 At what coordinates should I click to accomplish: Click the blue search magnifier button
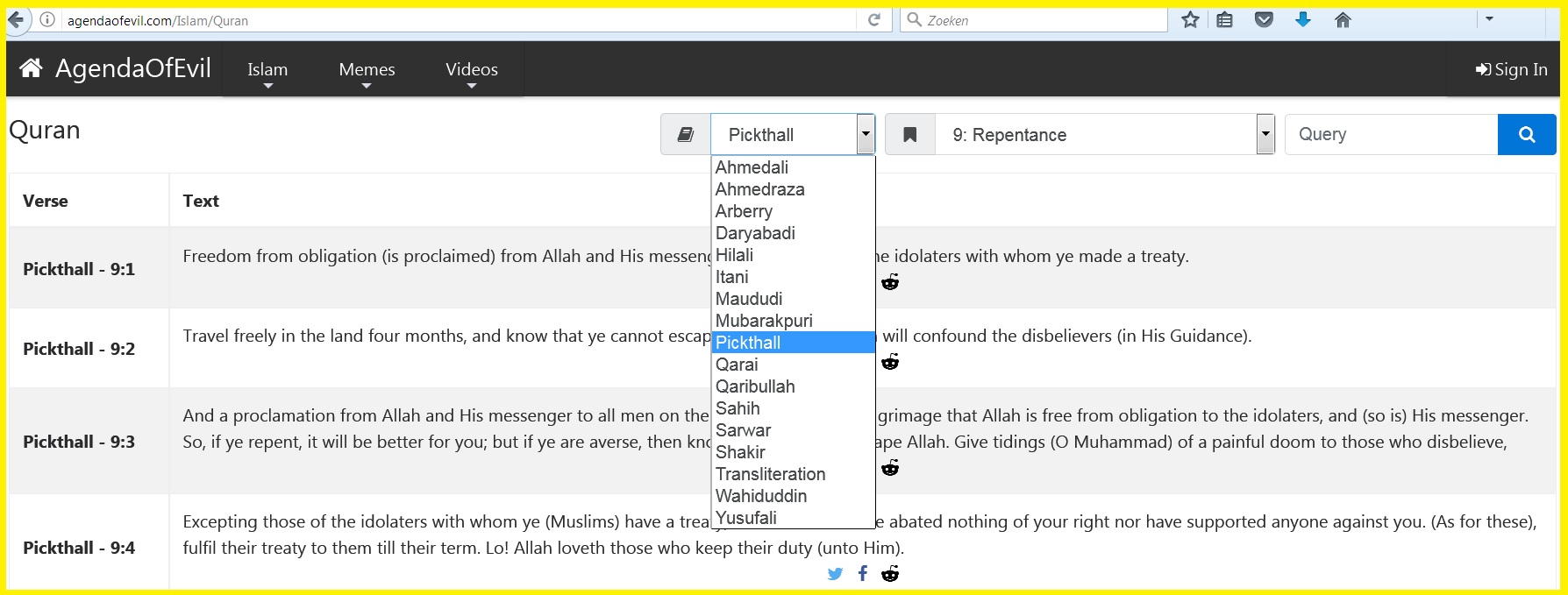(1526, 135)
